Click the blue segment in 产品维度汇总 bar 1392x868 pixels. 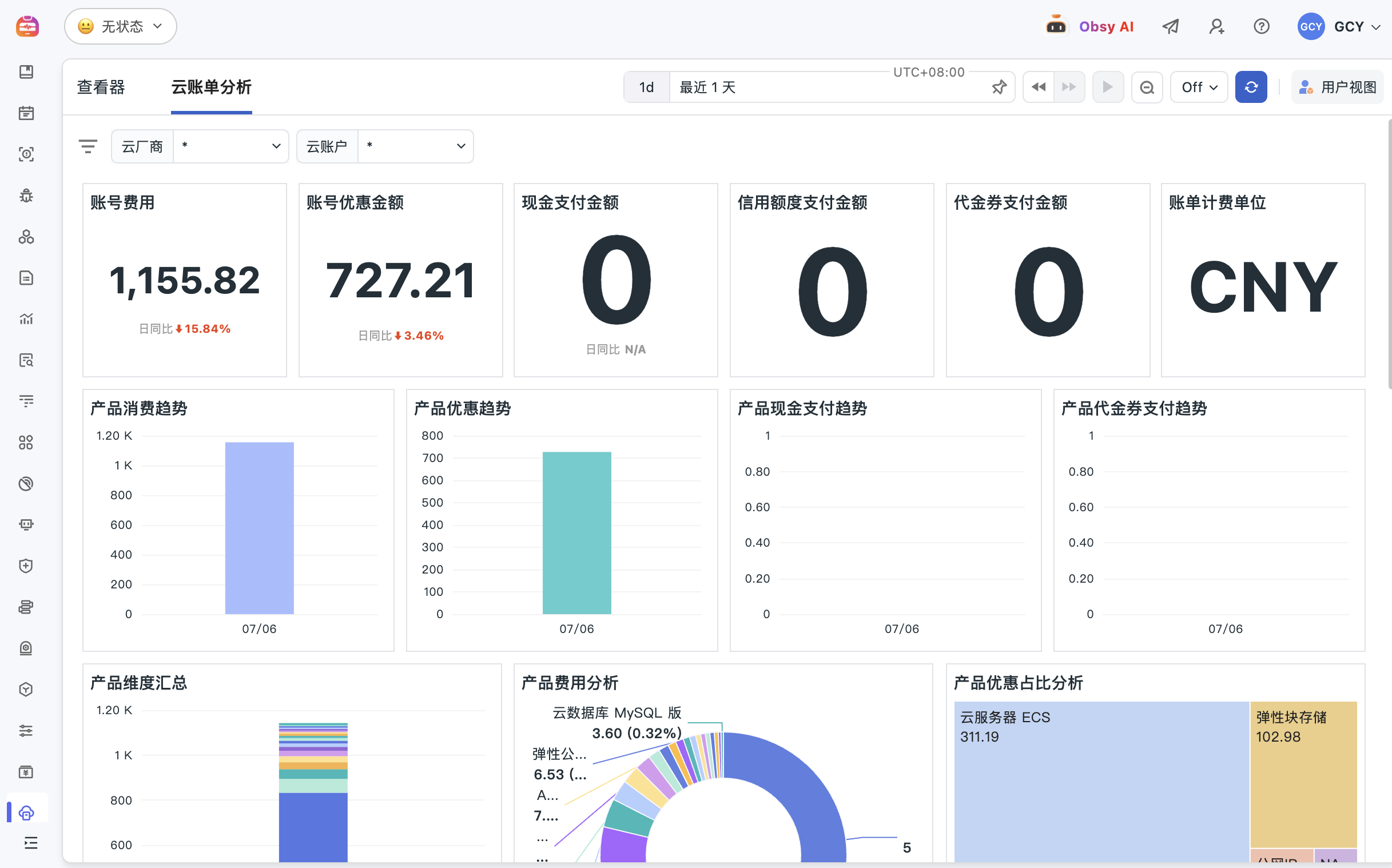(x=313, y=827)
